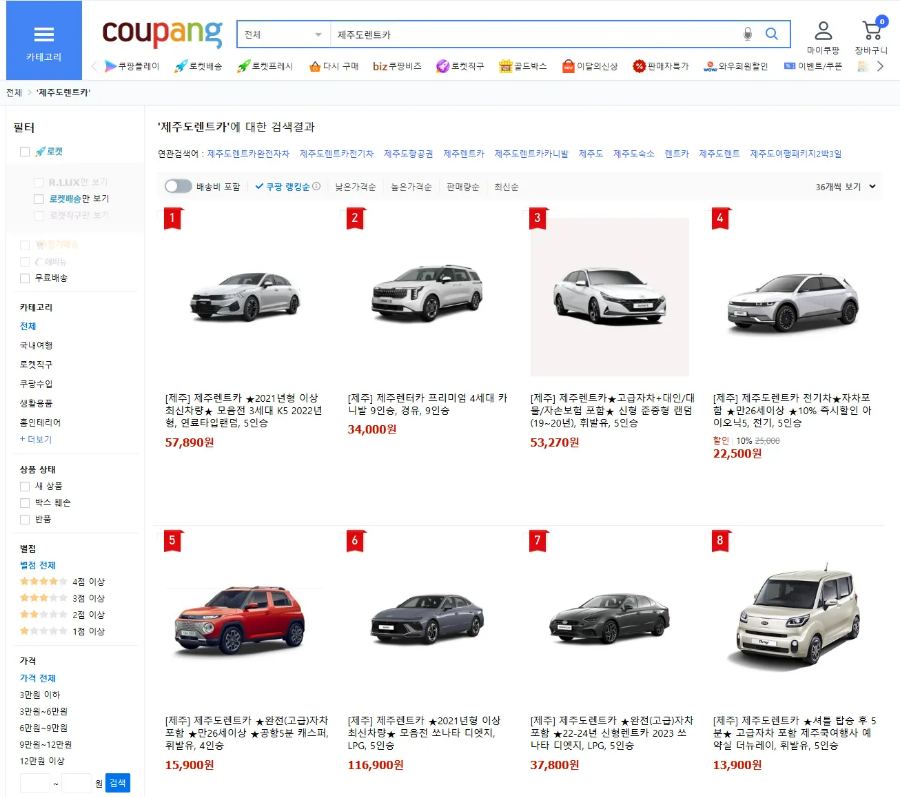This screenshot has height=797, width=900.
Task: Click the maximum price input field
Action: click(76, 783)
